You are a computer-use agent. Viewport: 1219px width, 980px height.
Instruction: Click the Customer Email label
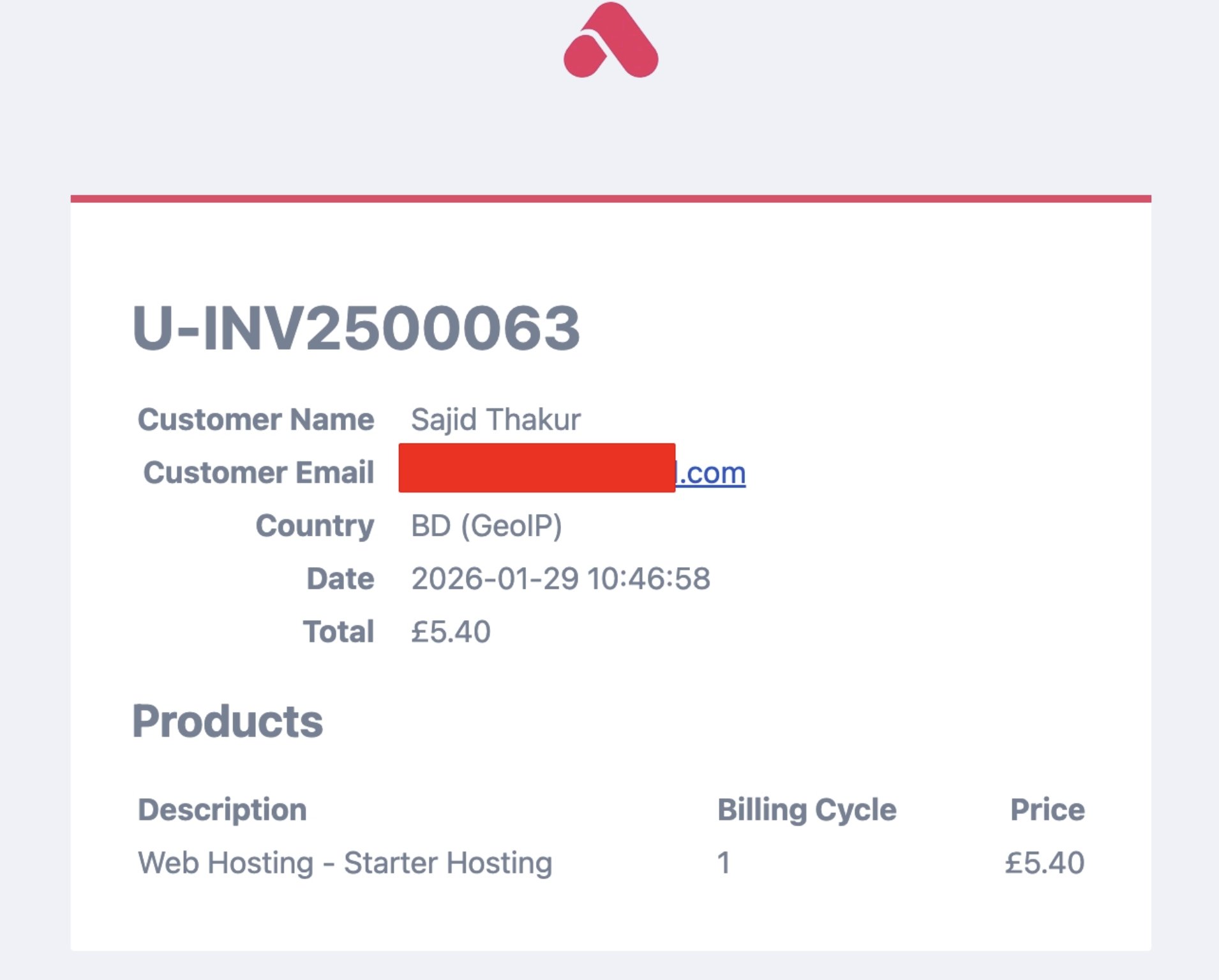[258, 473]
